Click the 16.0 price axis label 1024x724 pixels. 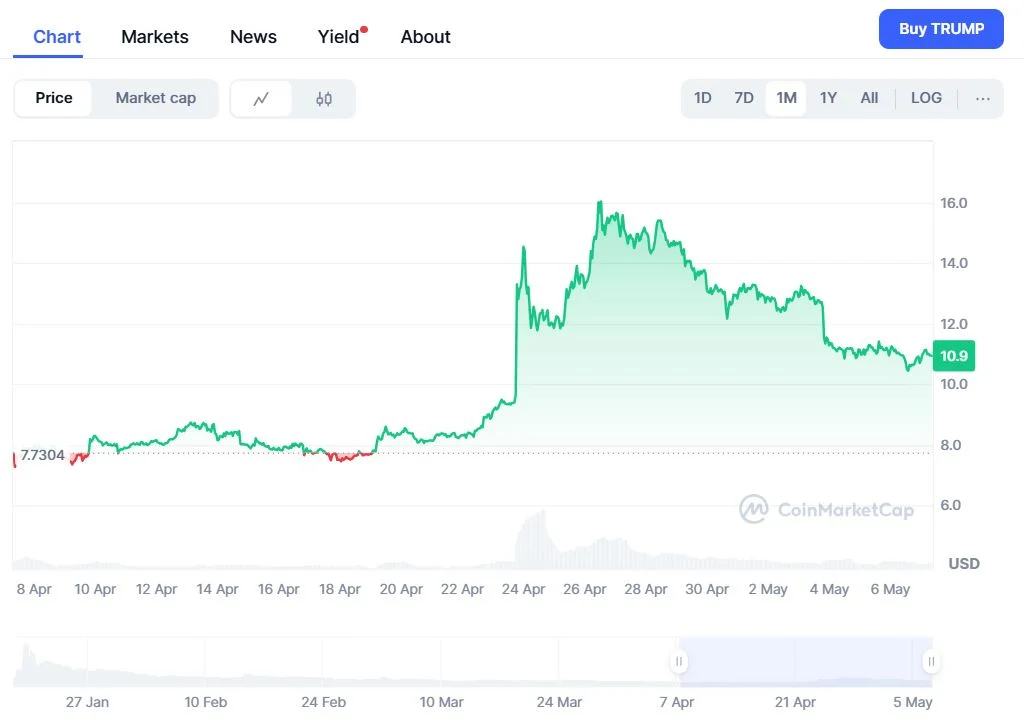[953, 203]
